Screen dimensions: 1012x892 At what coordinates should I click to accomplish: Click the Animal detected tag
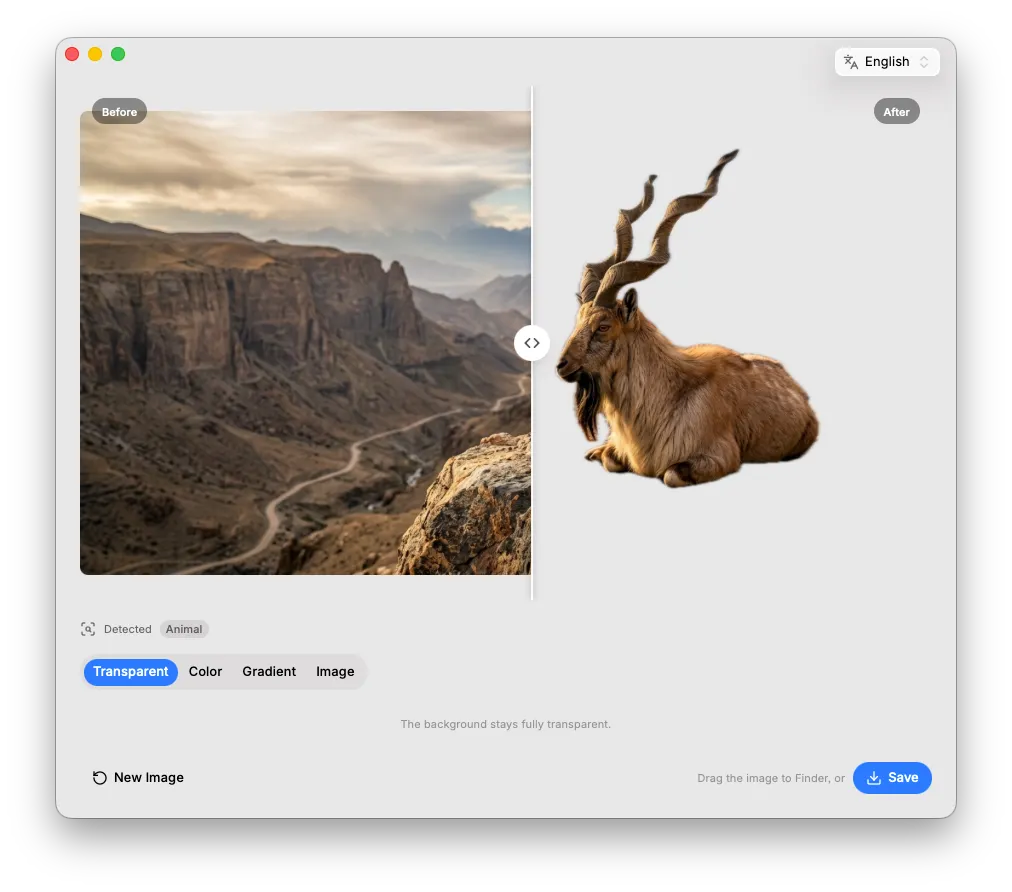click(184, 629)
